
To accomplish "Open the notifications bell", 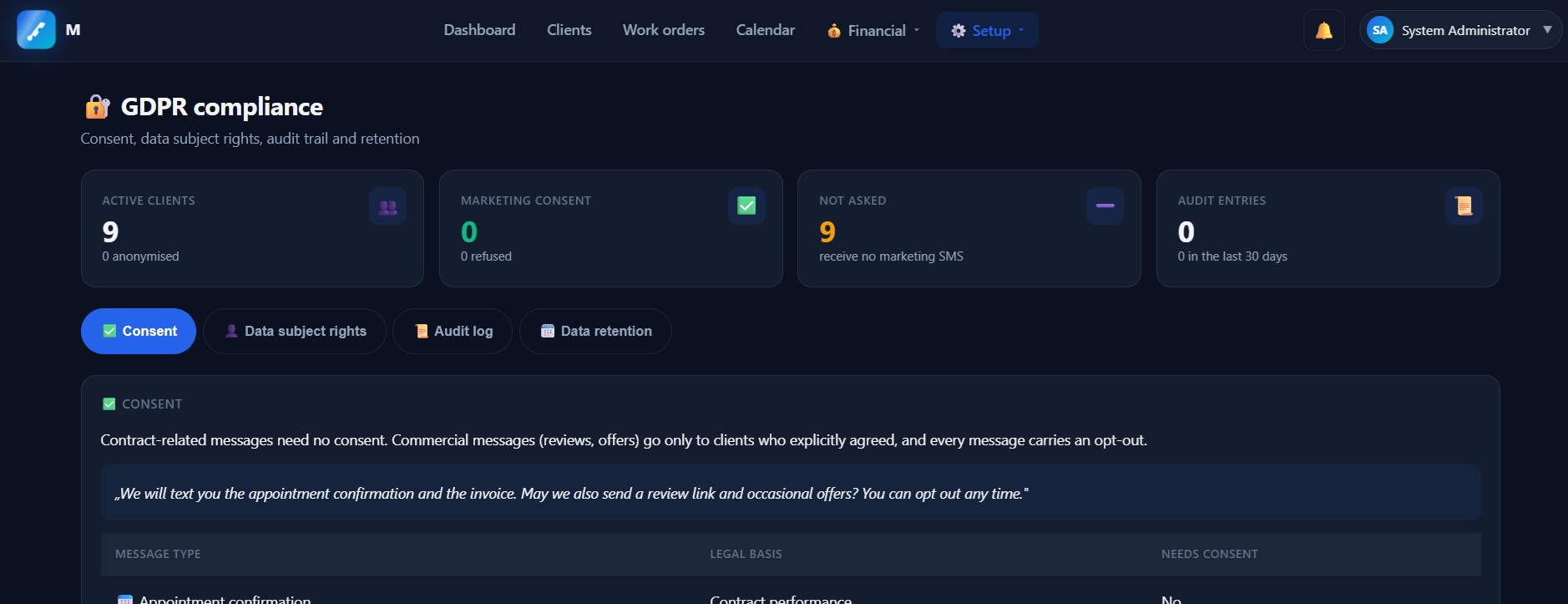I will pos(1324,31).
